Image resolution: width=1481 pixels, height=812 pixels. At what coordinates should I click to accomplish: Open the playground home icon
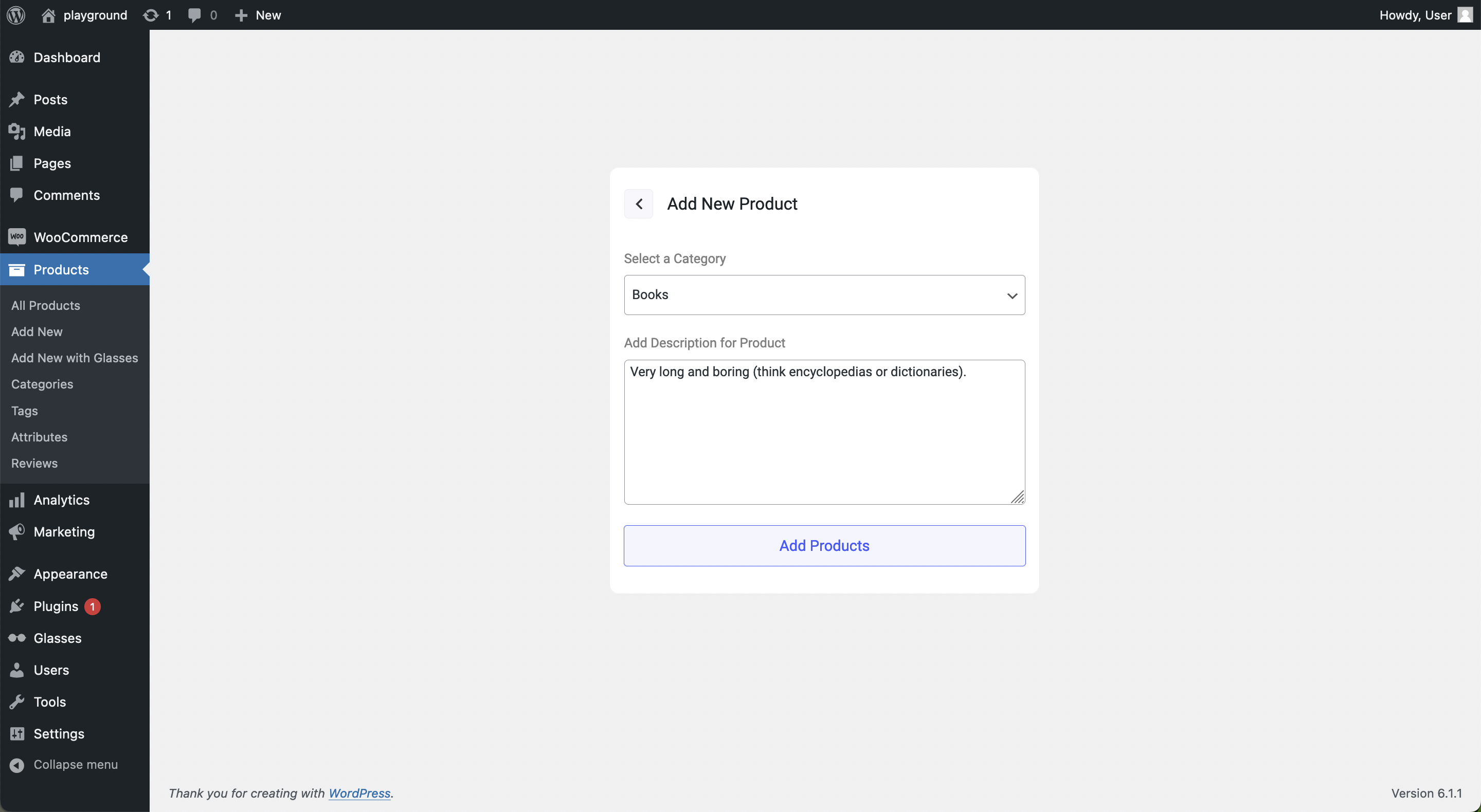[48, 15]
